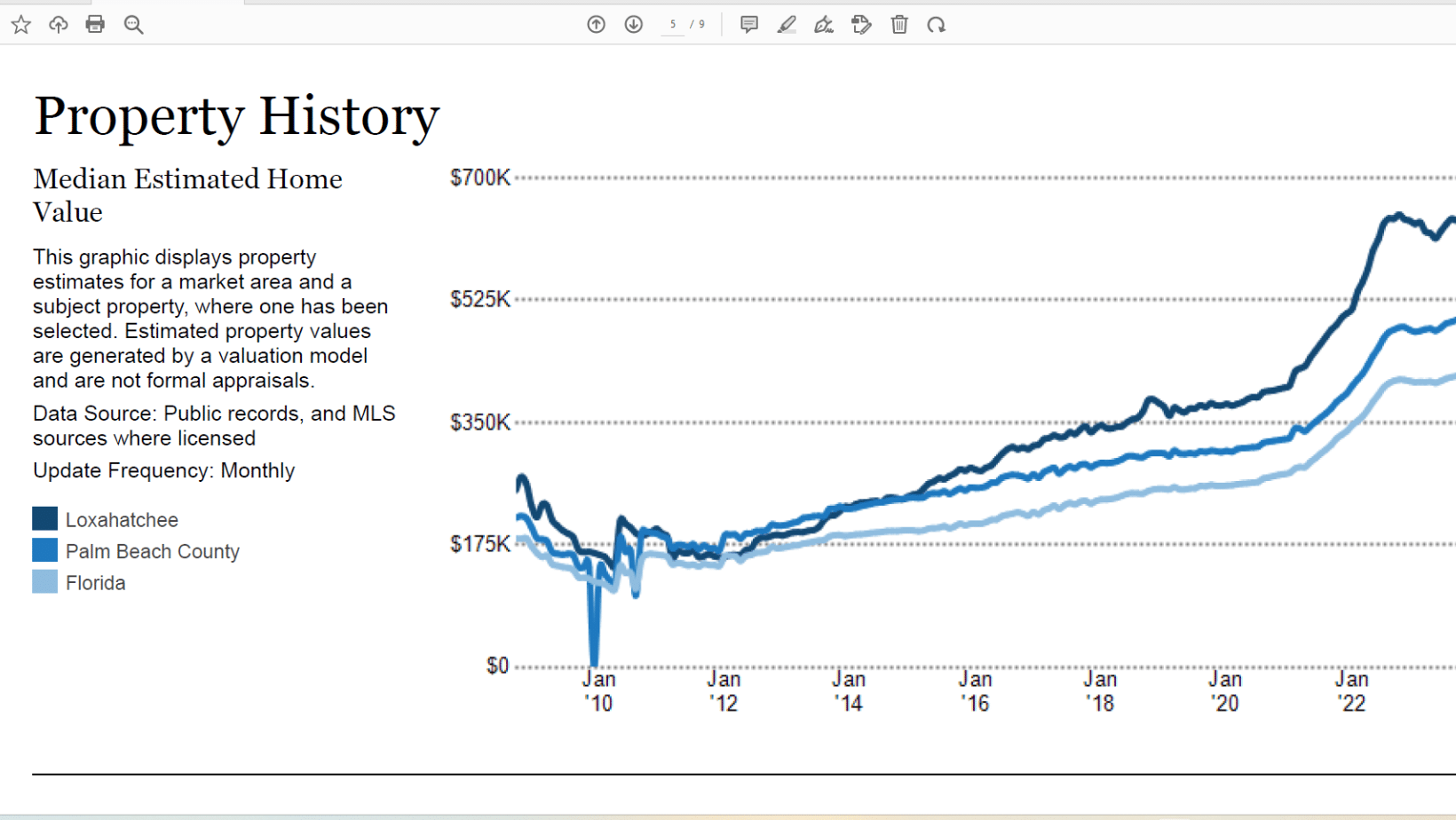
Task: Click the $350K axis label
Action: pos(480,422)
